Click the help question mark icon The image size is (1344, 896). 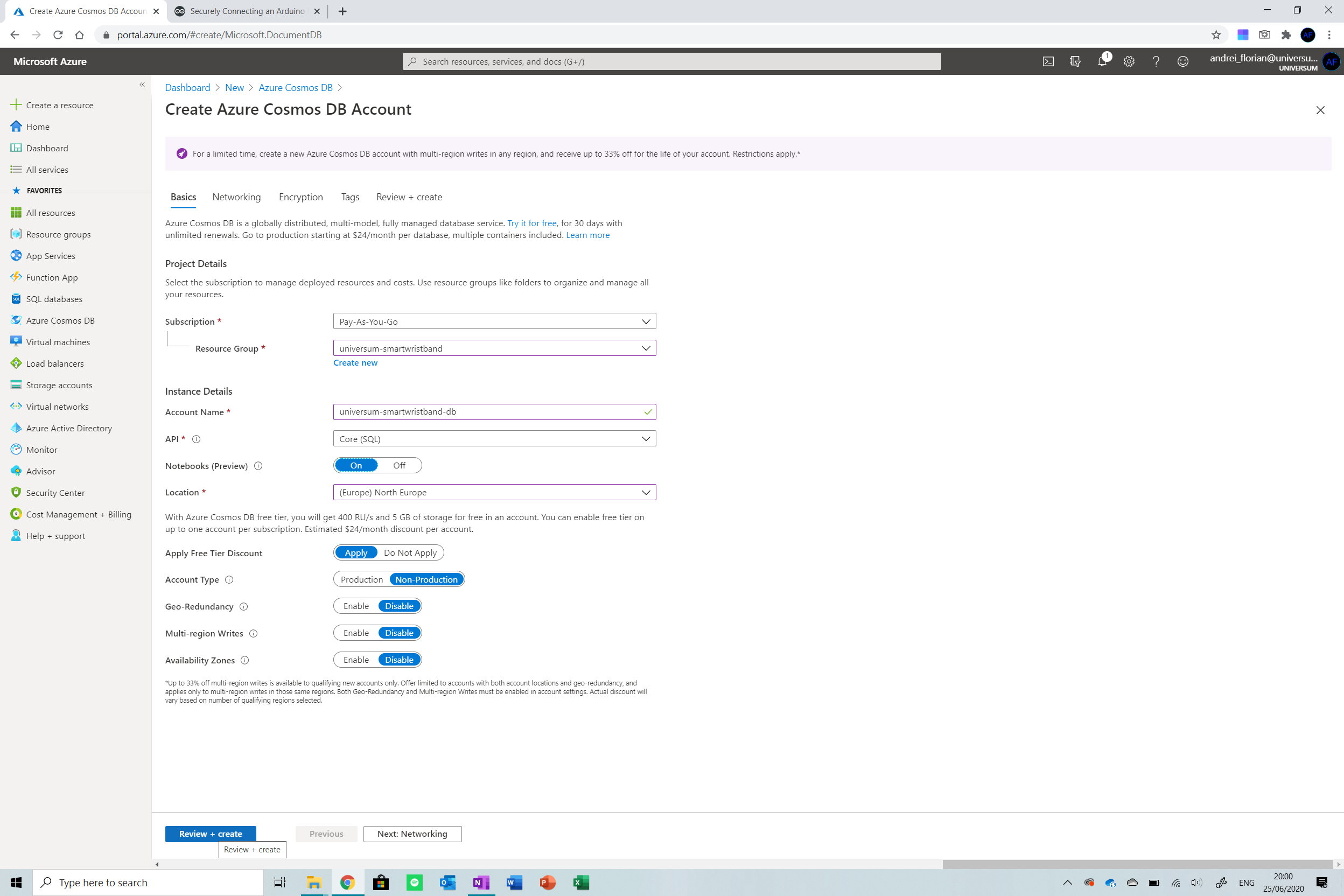1156,61
